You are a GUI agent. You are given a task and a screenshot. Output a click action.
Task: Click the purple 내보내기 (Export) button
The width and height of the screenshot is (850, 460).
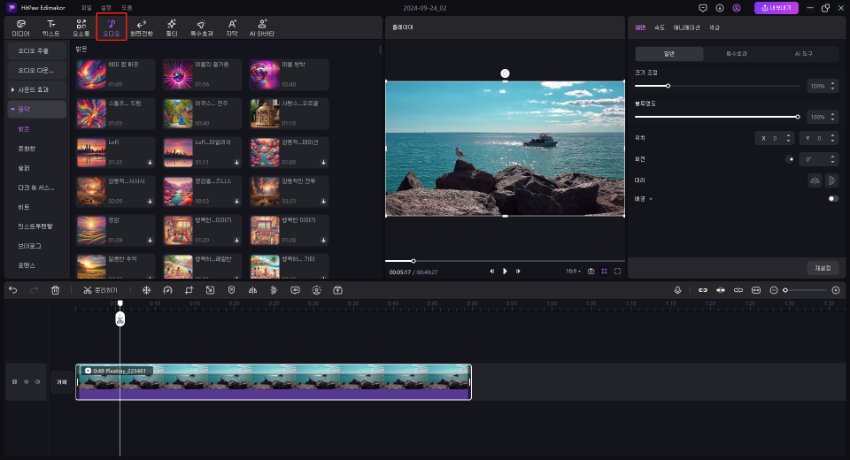click(x=775, y=8)
